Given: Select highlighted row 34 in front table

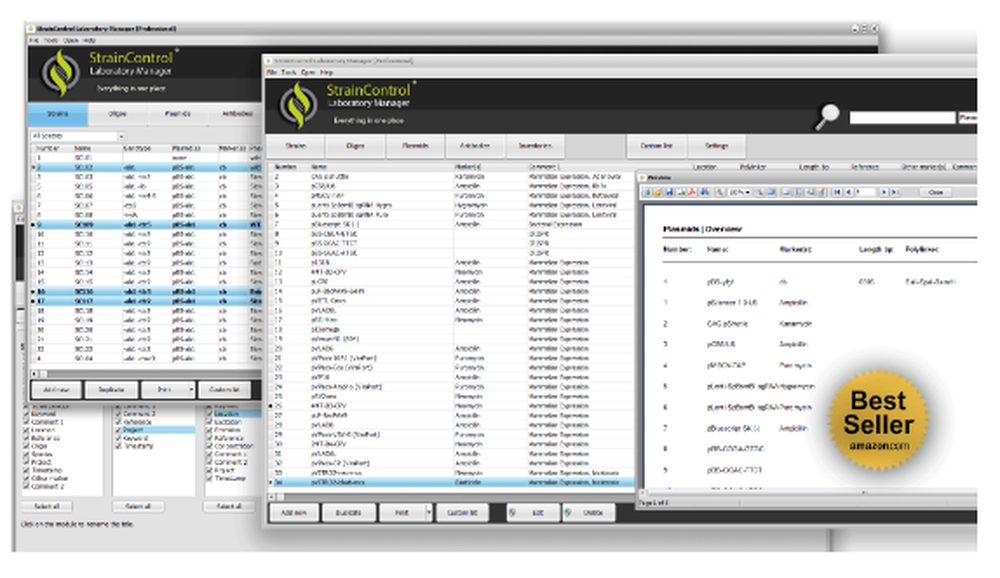Looking at the screenshot, I should click(452, 482).
